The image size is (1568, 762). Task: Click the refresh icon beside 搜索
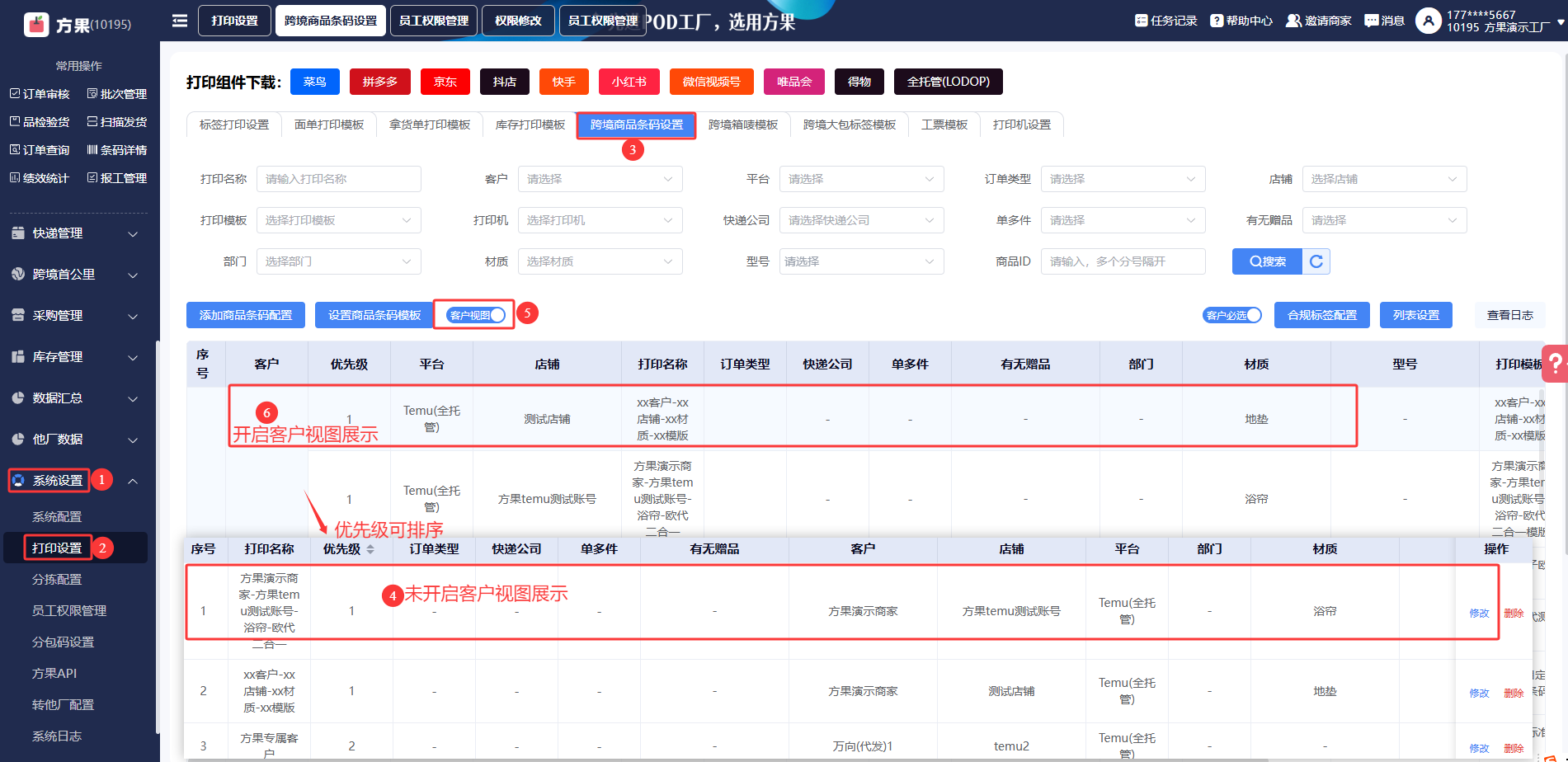(1316, 261)
